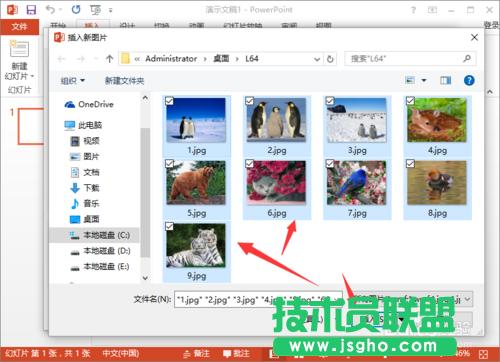Click the redo icon in quick access toolbar
The width and height of the screenshot is (500, 362).
(x=76, y=10)
